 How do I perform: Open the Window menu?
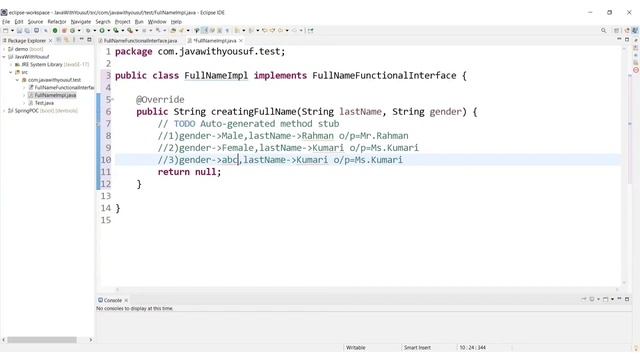click(x=157, y=22)
